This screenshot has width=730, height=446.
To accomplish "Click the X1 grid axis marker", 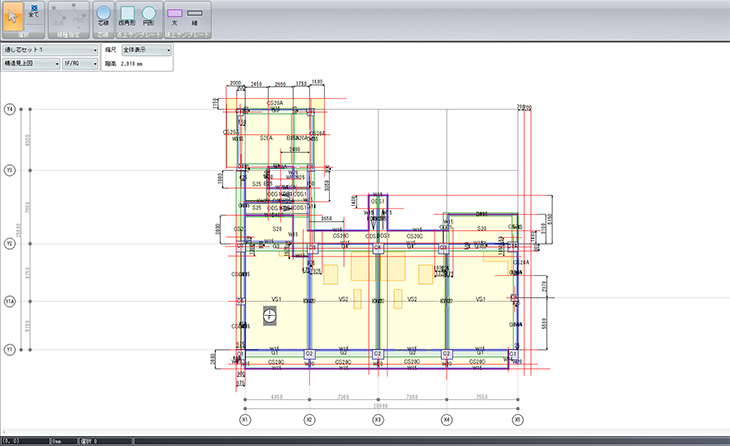I will (x=243, y=420).
